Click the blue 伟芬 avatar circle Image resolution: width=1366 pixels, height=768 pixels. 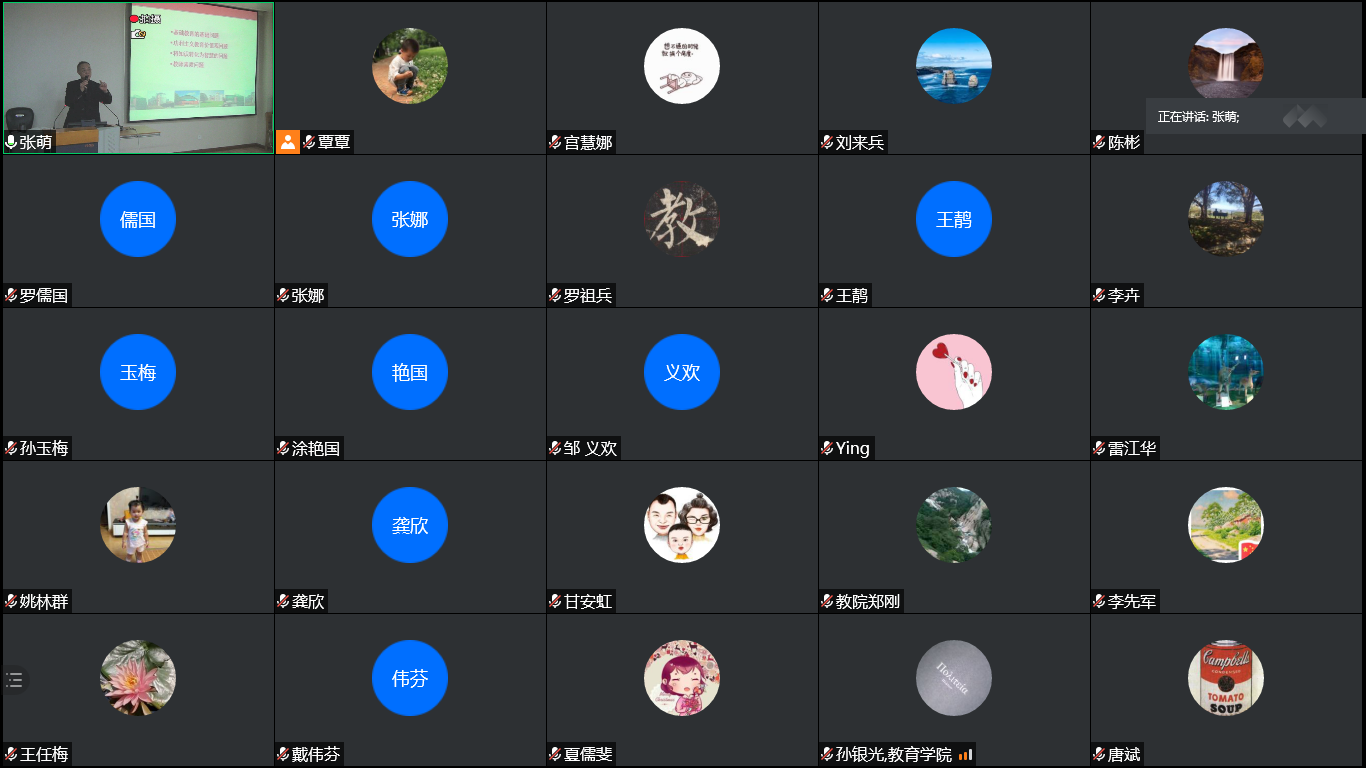(x=410, y=678)
